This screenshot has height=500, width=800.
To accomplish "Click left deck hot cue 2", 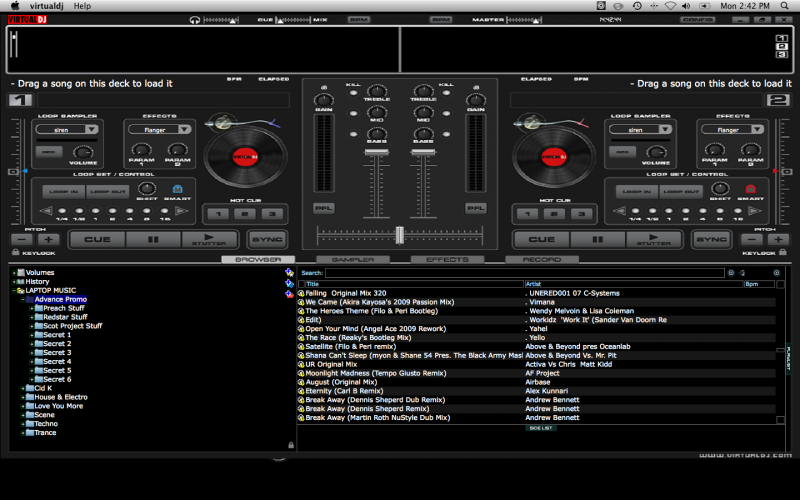I will tap(245, 214).
